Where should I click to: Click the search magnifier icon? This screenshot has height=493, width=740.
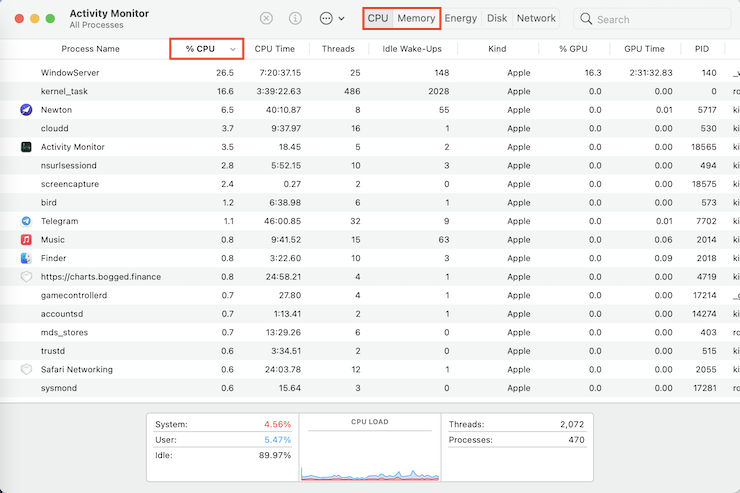click(x=586, y=19)
